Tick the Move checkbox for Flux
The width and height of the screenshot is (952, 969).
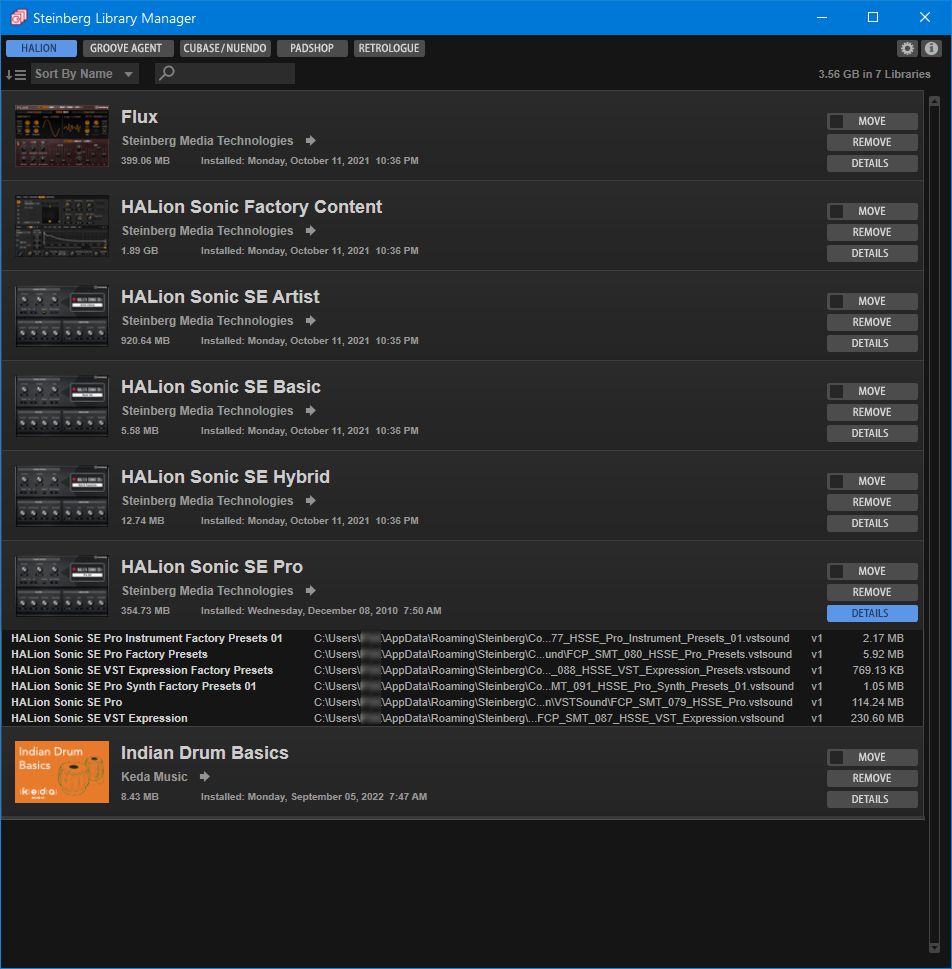click(836, 121)
